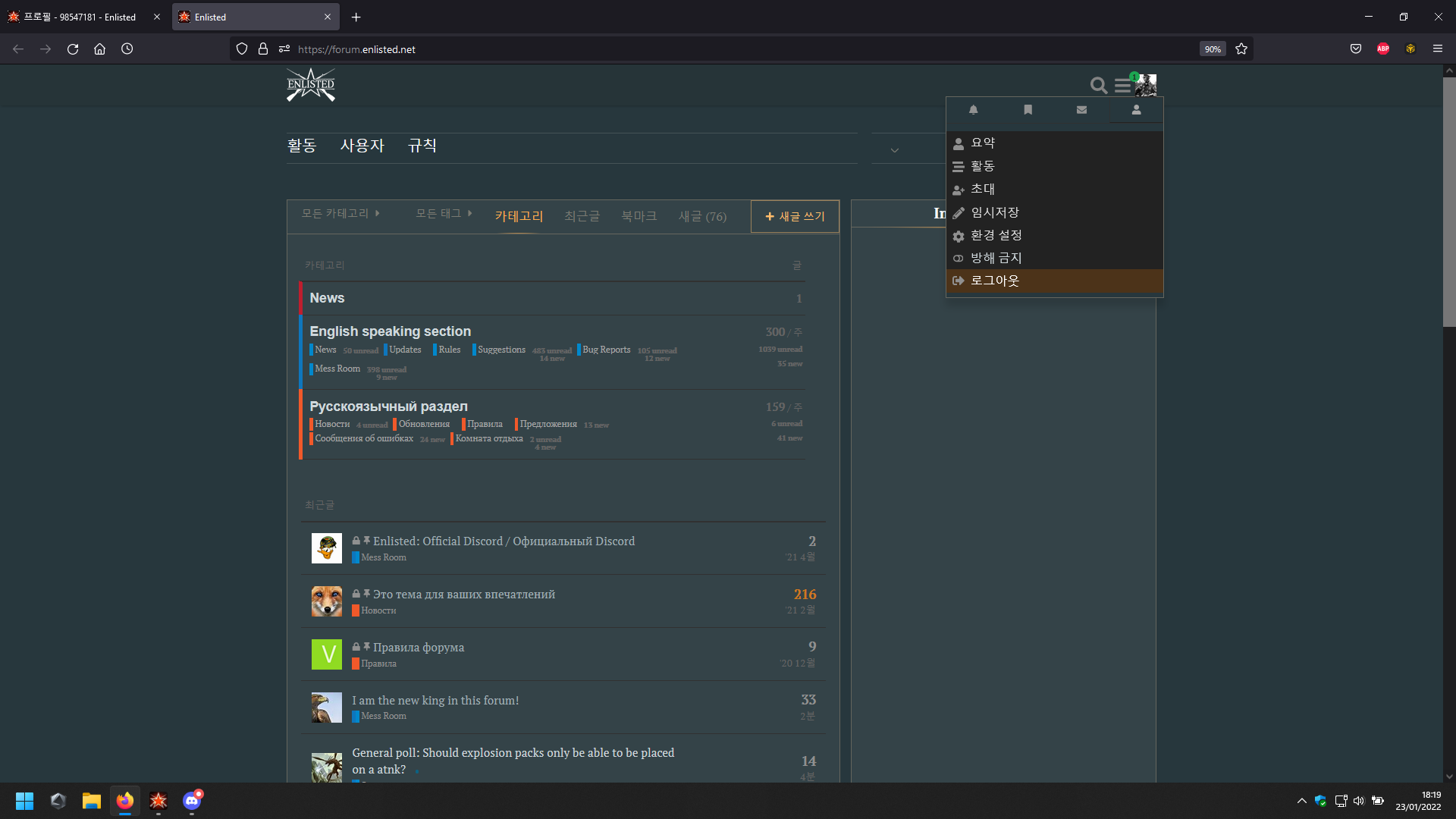Open the Предложения subcategory

pos(548,424)
